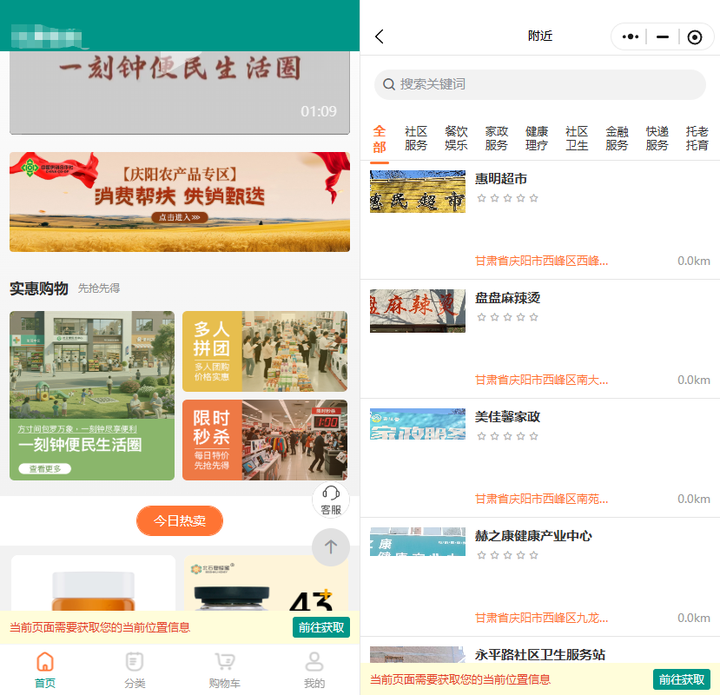Select the 全部 tab
The height and width of the screenshot is (695, 720).
(x=379, y=138)
